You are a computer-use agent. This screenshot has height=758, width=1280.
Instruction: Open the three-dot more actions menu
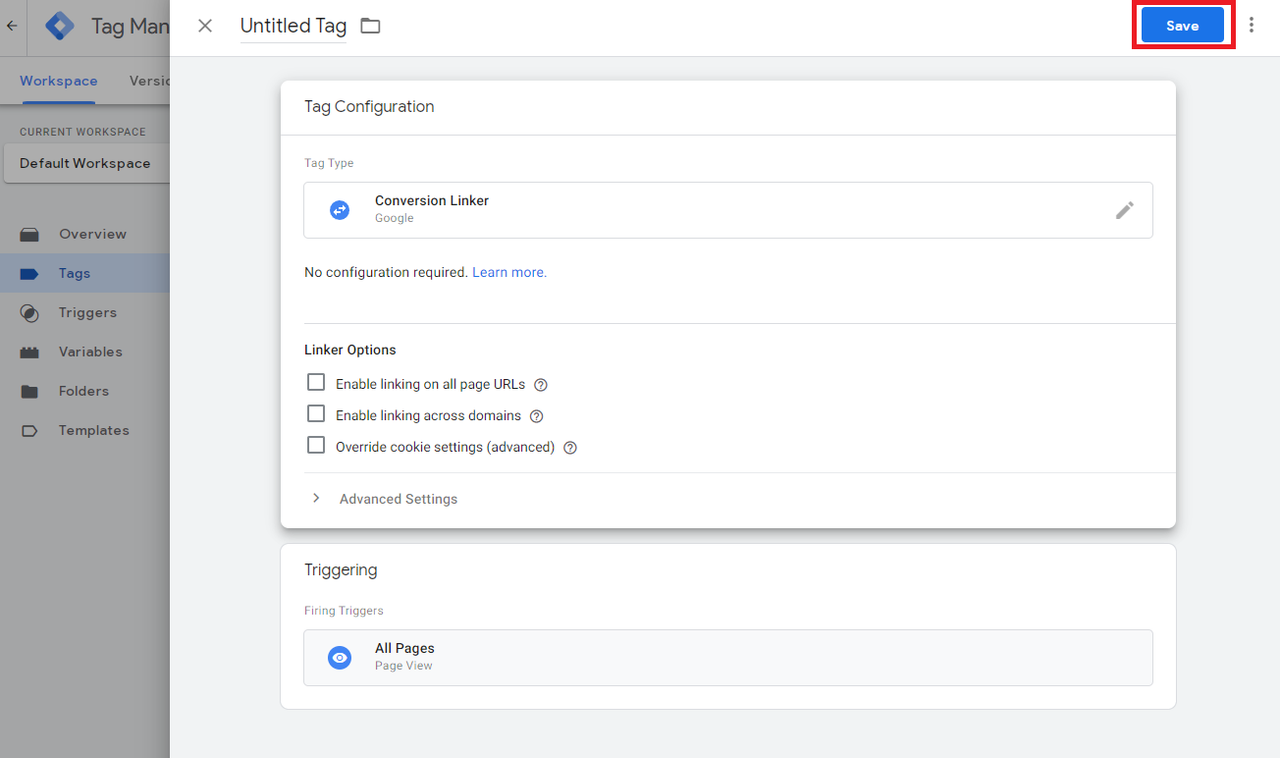pyautogui.click(x=1251, y=25)
